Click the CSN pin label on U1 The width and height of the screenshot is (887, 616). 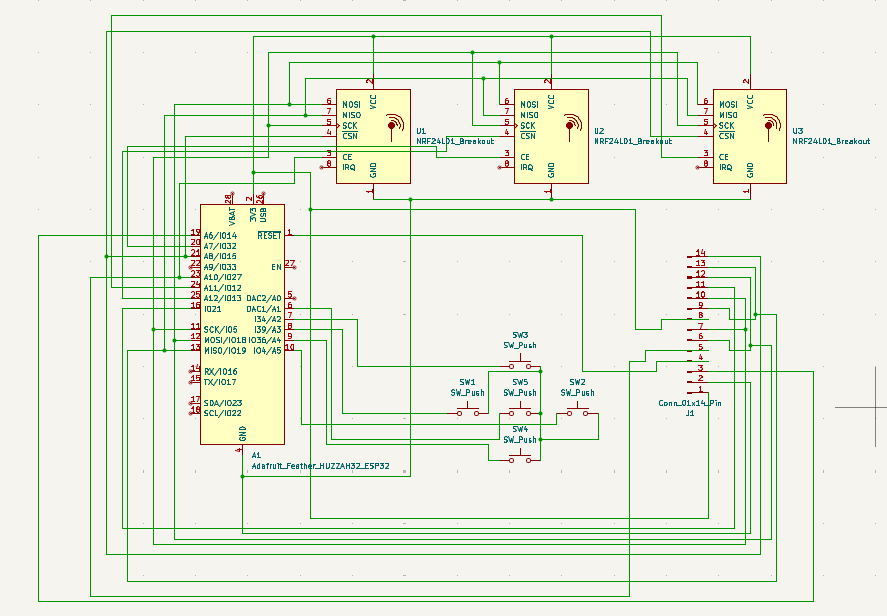point(350,136)
